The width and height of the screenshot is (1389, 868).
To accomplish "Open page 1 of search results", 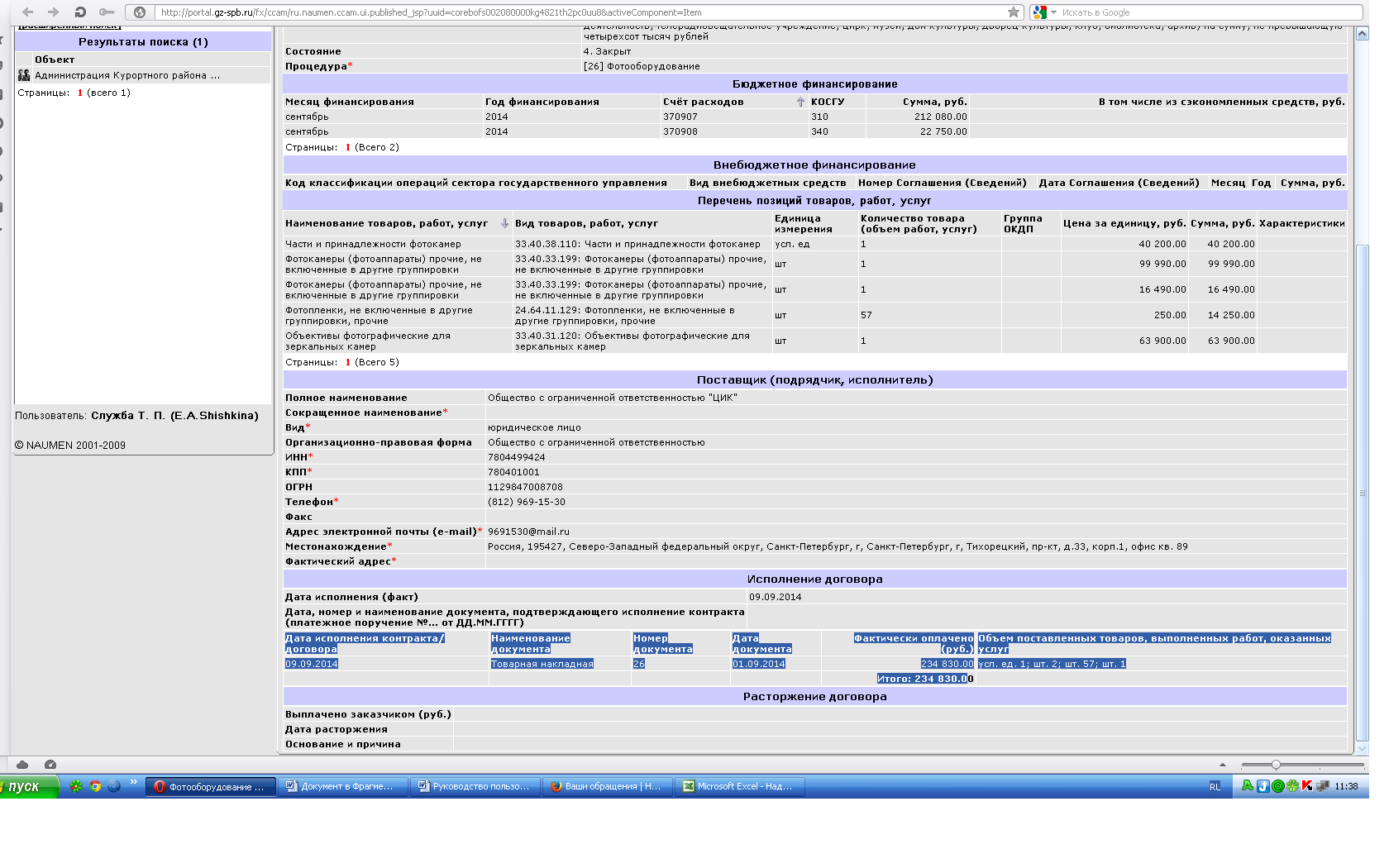I will [80, 93].
